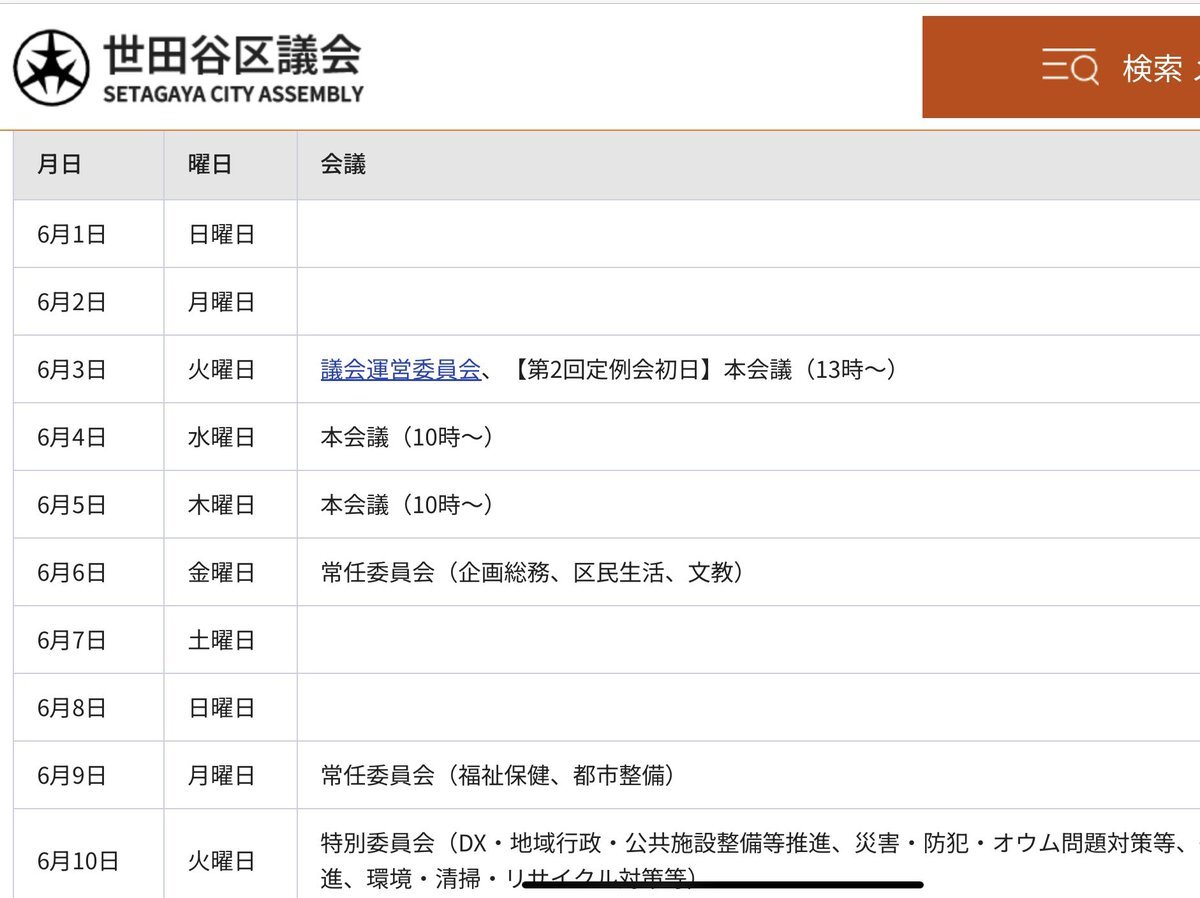Click 土曜日 in the 6月7日 row
Viewport: 1200px width, 898px height.
[x=222, y=640]
